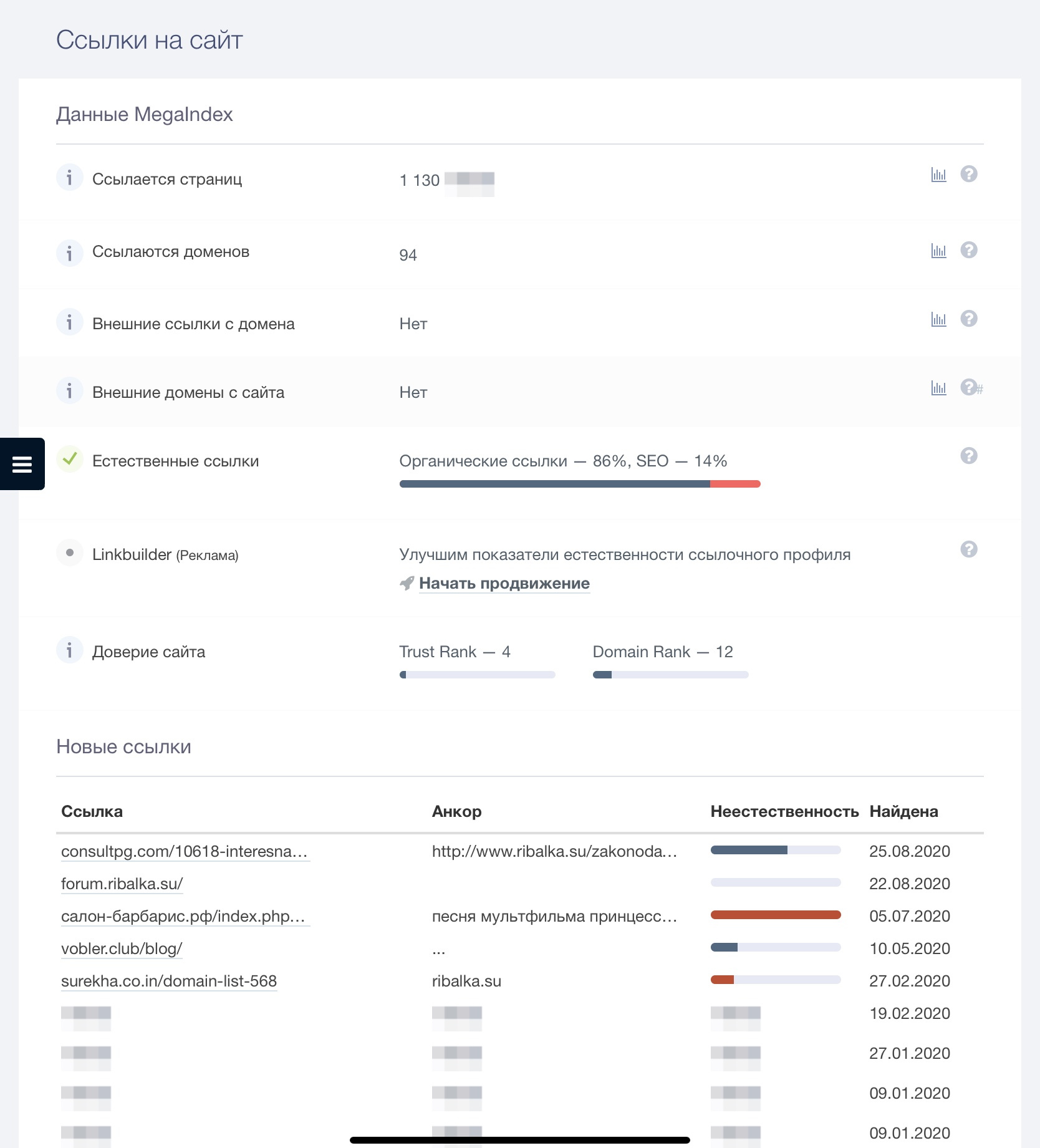Click anchor text ribalka.su

466,981
